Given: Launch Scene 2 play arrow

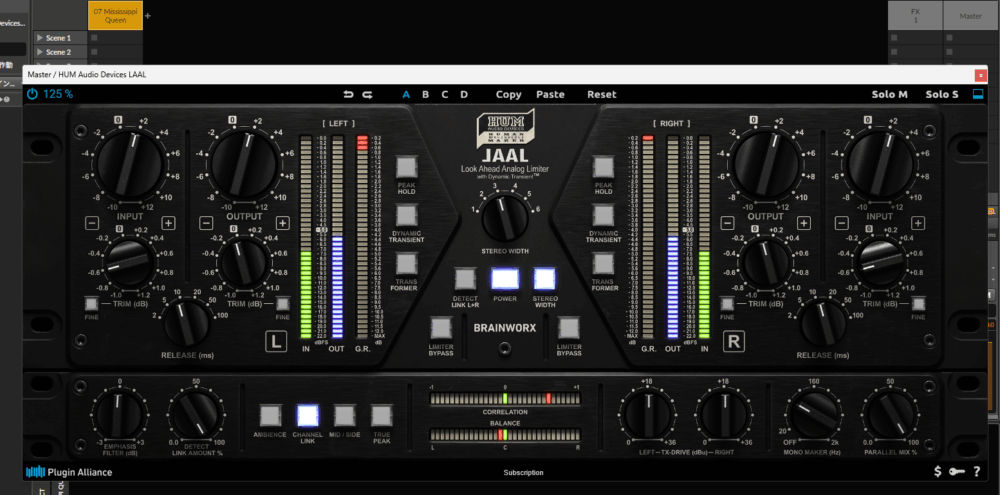Looking at the screenshot, I should pos(40,52).
